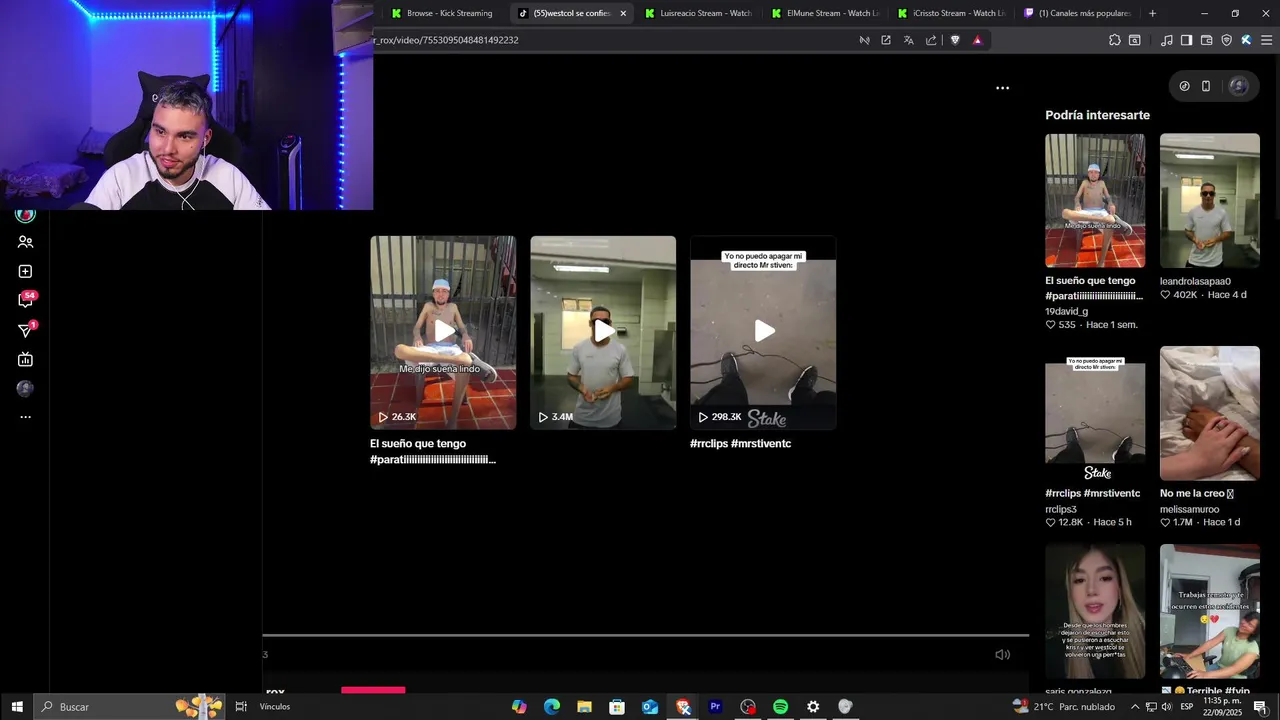
Task: Open leandrolasapaa0 video thumbnail
Action: point(1210,200)
